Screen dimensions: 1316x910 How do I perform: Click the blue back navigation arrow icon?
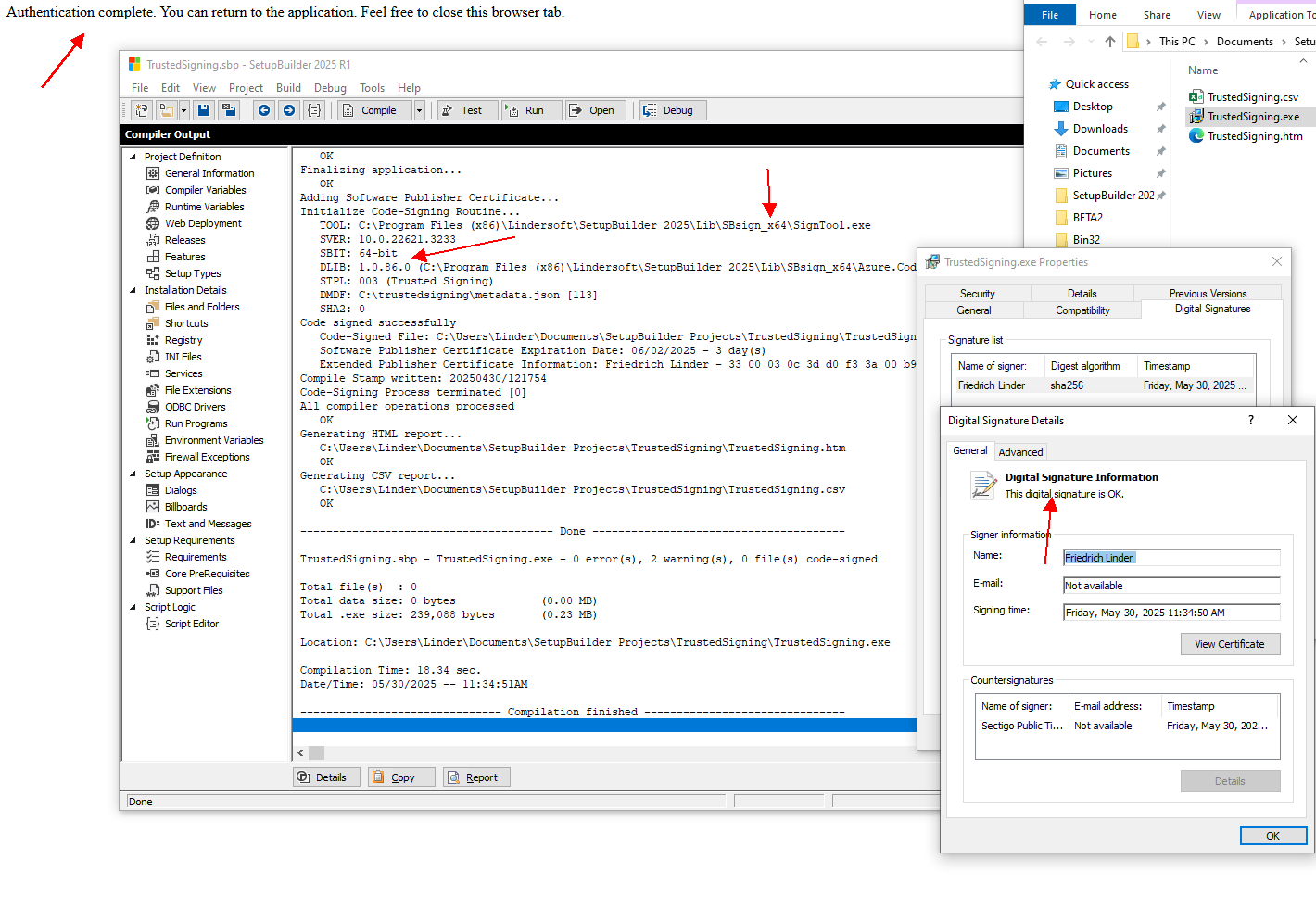(264, 110)
